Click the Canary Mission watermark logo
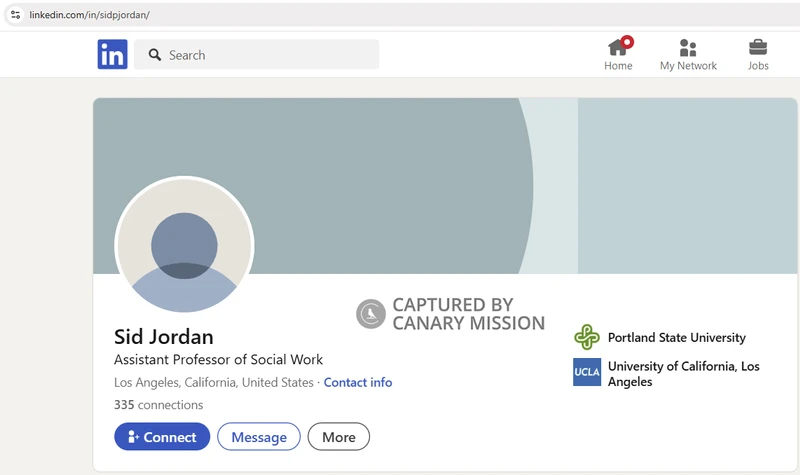 point(371,314)
